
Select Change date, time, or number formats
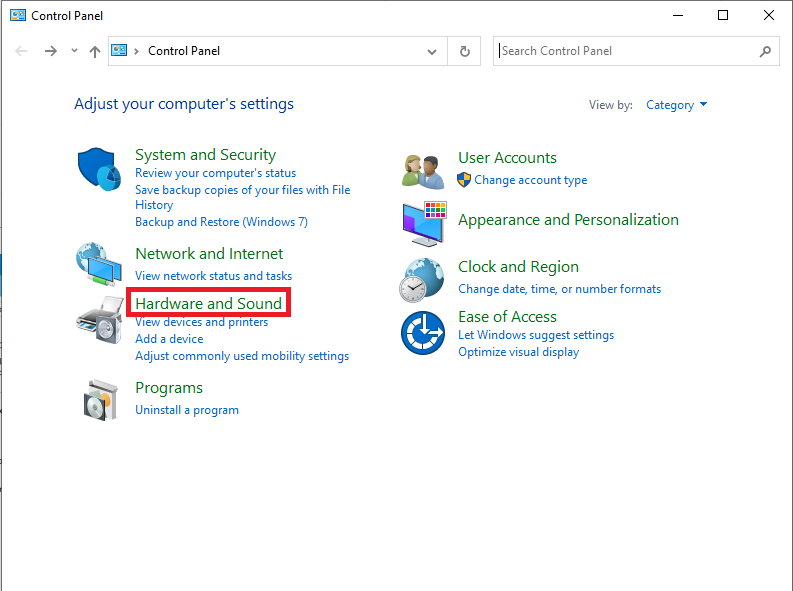point(559,289)
